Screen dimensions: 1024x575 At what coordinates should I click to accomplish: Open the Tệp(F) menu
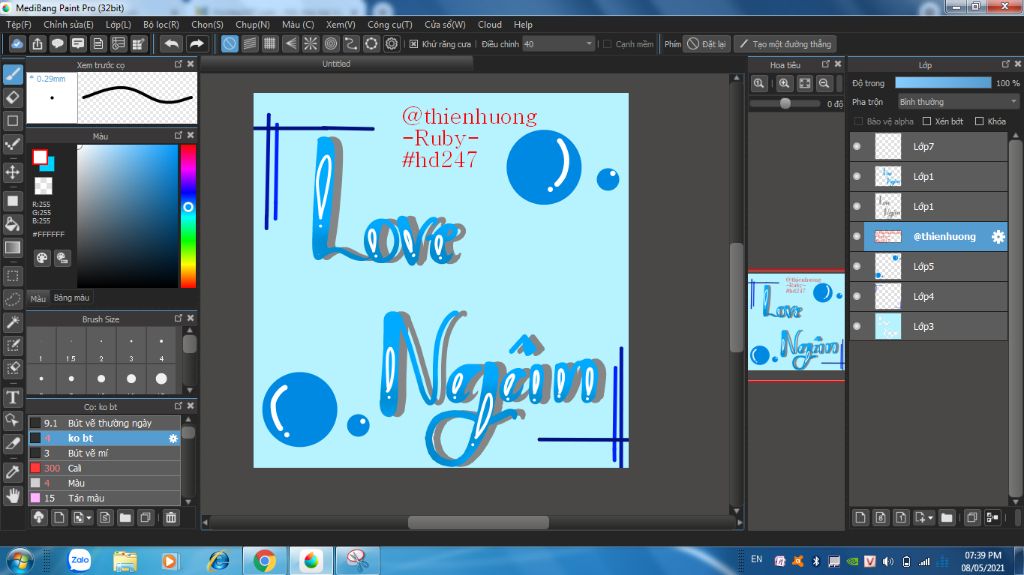point(18,24)
